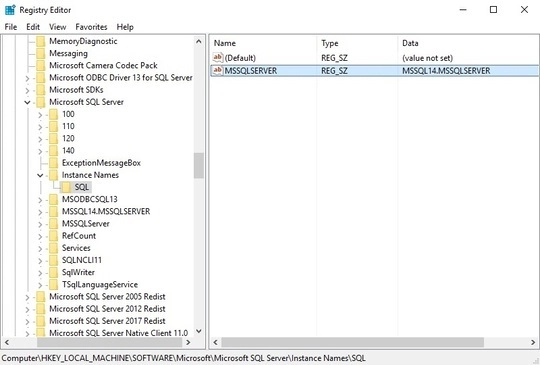Open the View menu
The height and width of the screenshot is (365, 540).
[58, 27]
